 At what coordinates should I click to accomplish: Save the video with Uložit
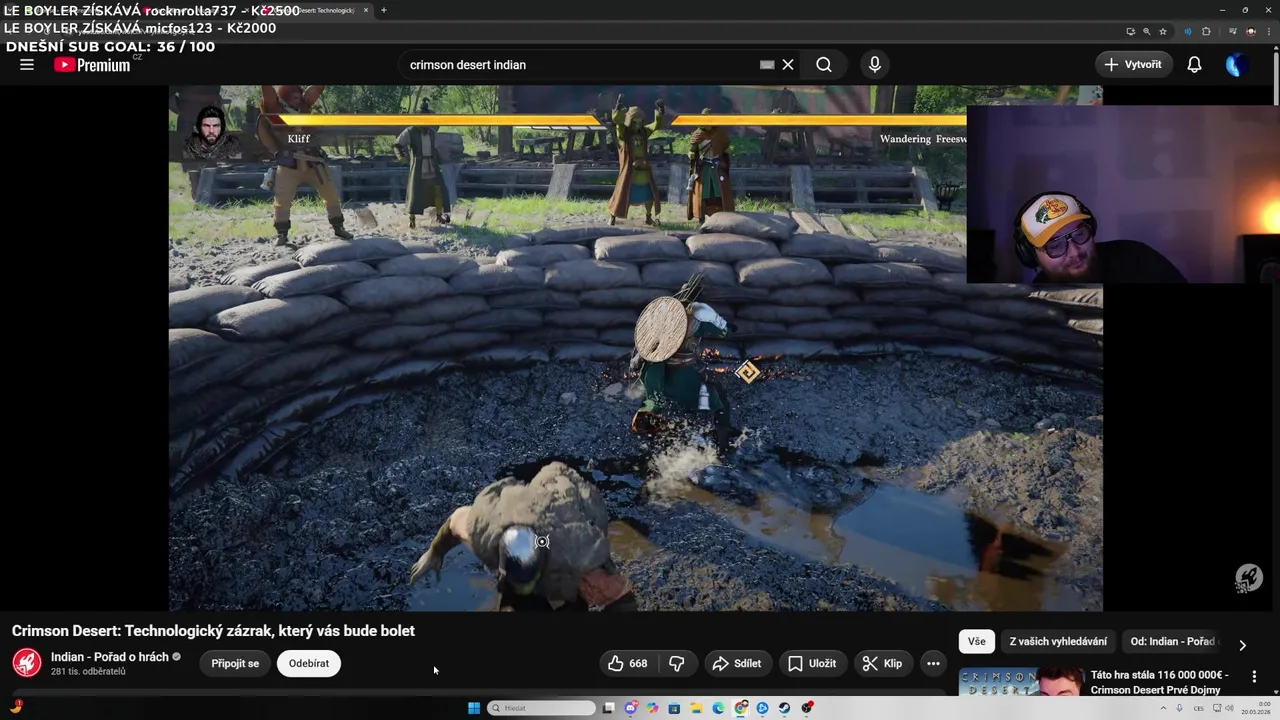[x=812, y=663]
